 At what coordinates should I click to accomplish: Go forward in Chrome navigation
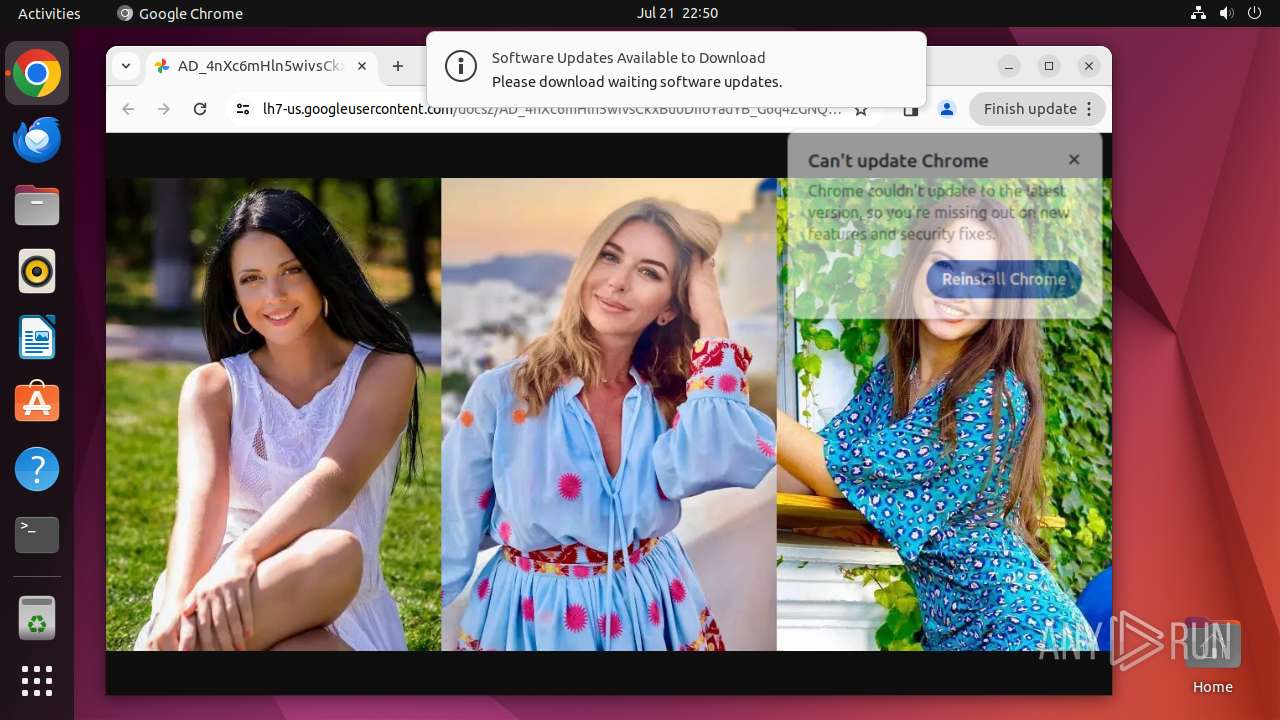click(x=164, y=109)
